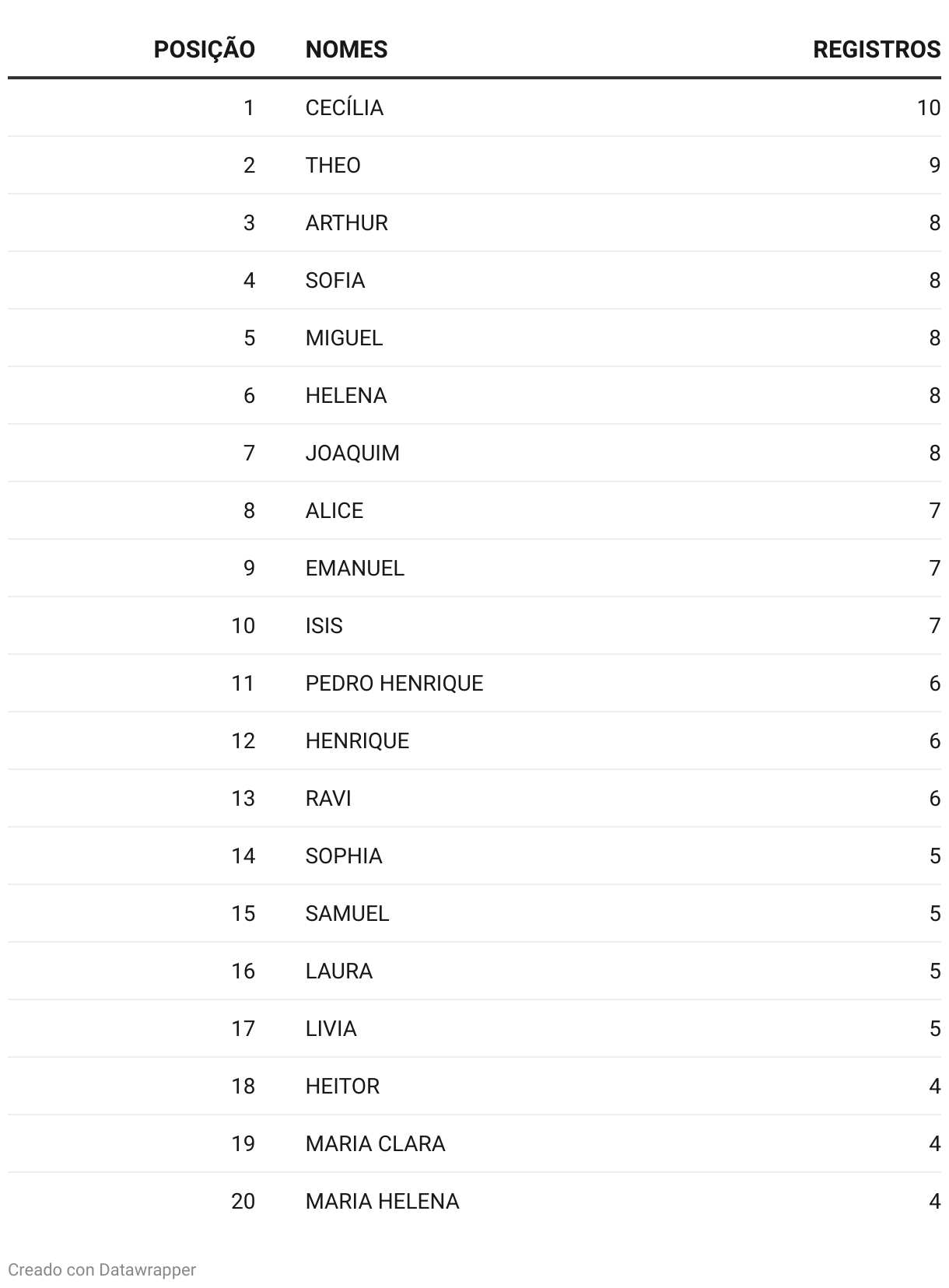Select the CECÍLIA name cell
Screen dimensions: 949x1288
tap(344, 107)
